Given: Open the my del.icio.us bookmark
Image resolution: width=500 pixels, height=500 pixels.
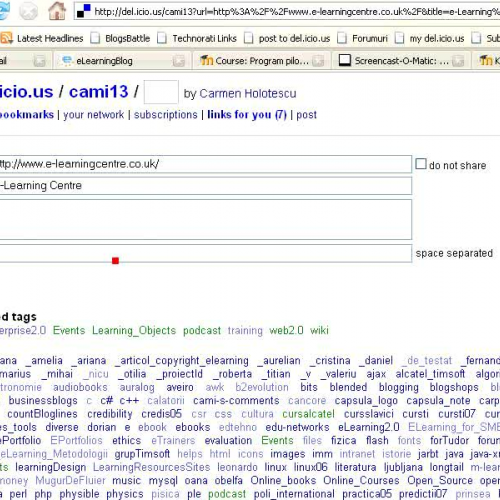Looking at the screenshot, I should click(437, 39).
